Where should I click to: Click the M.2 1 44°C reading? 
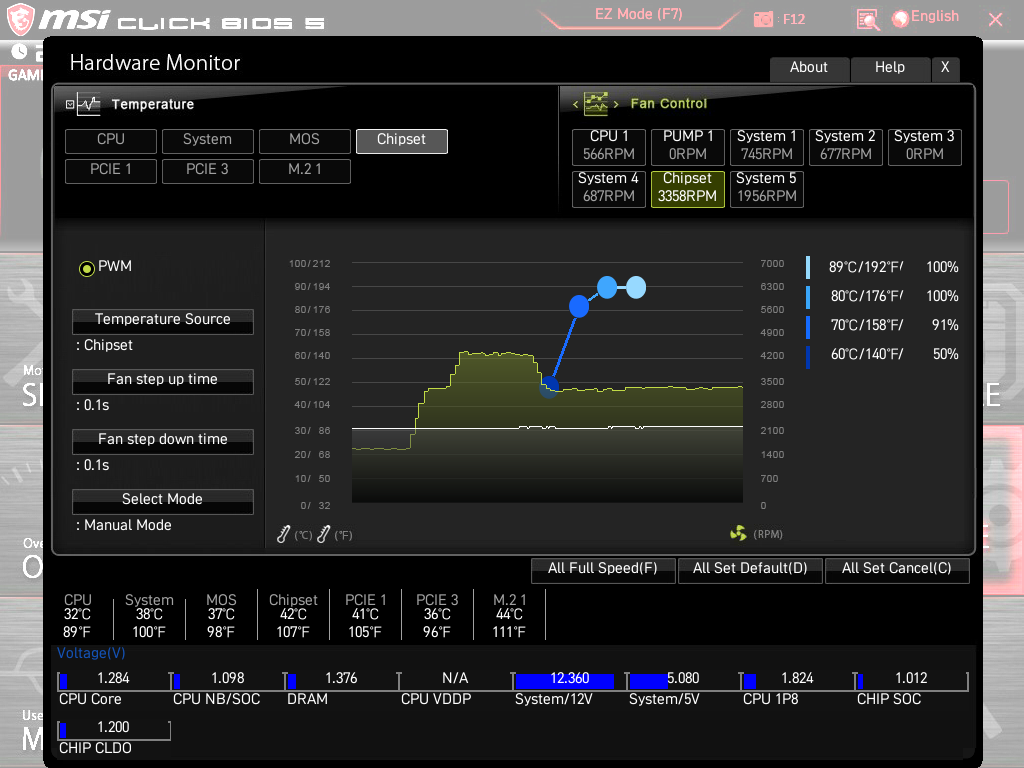coord(509,615)
